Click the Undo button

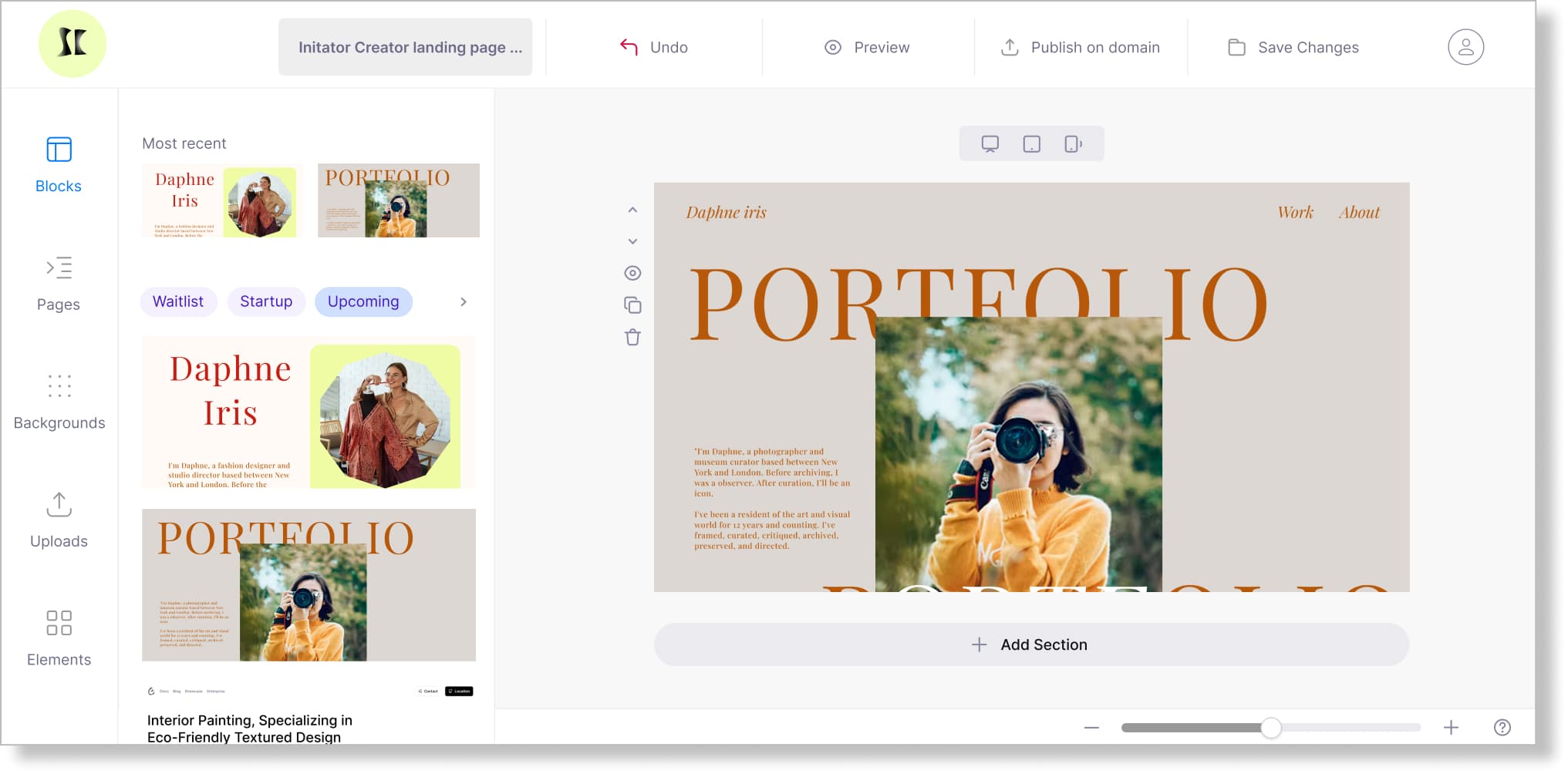(x=654, y=47)
